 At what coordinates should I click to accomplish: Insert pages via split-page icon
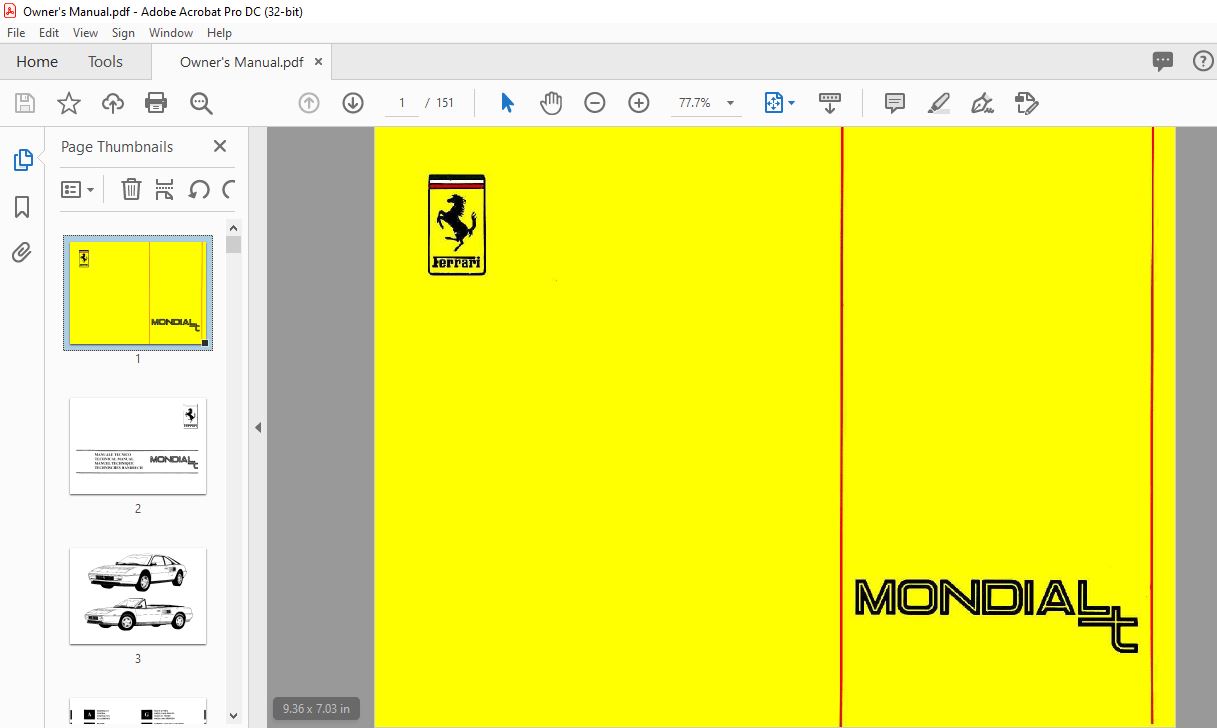click(165, 189)
